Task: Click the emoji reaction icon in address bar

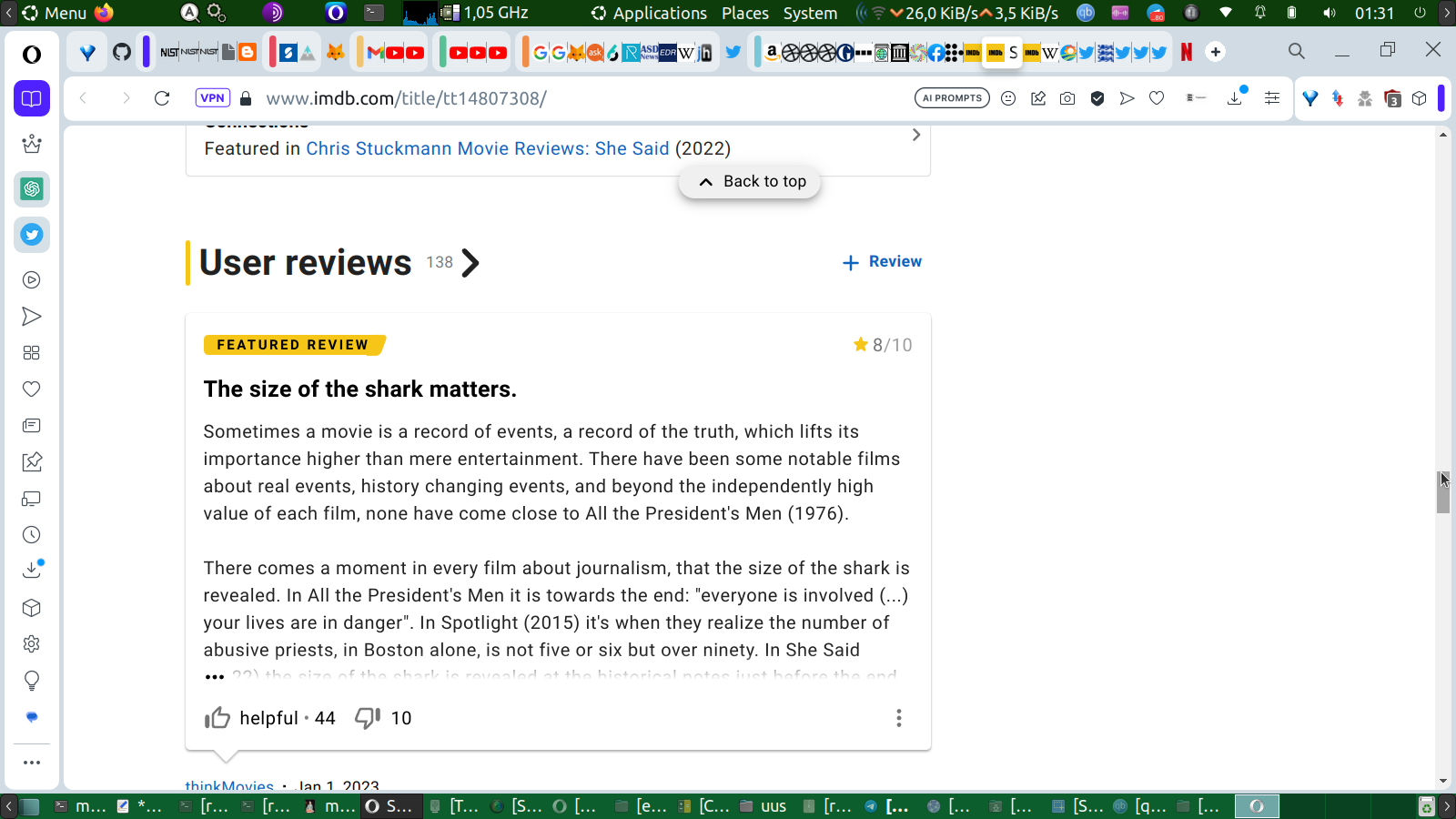Action: [x=1008, y=98]
